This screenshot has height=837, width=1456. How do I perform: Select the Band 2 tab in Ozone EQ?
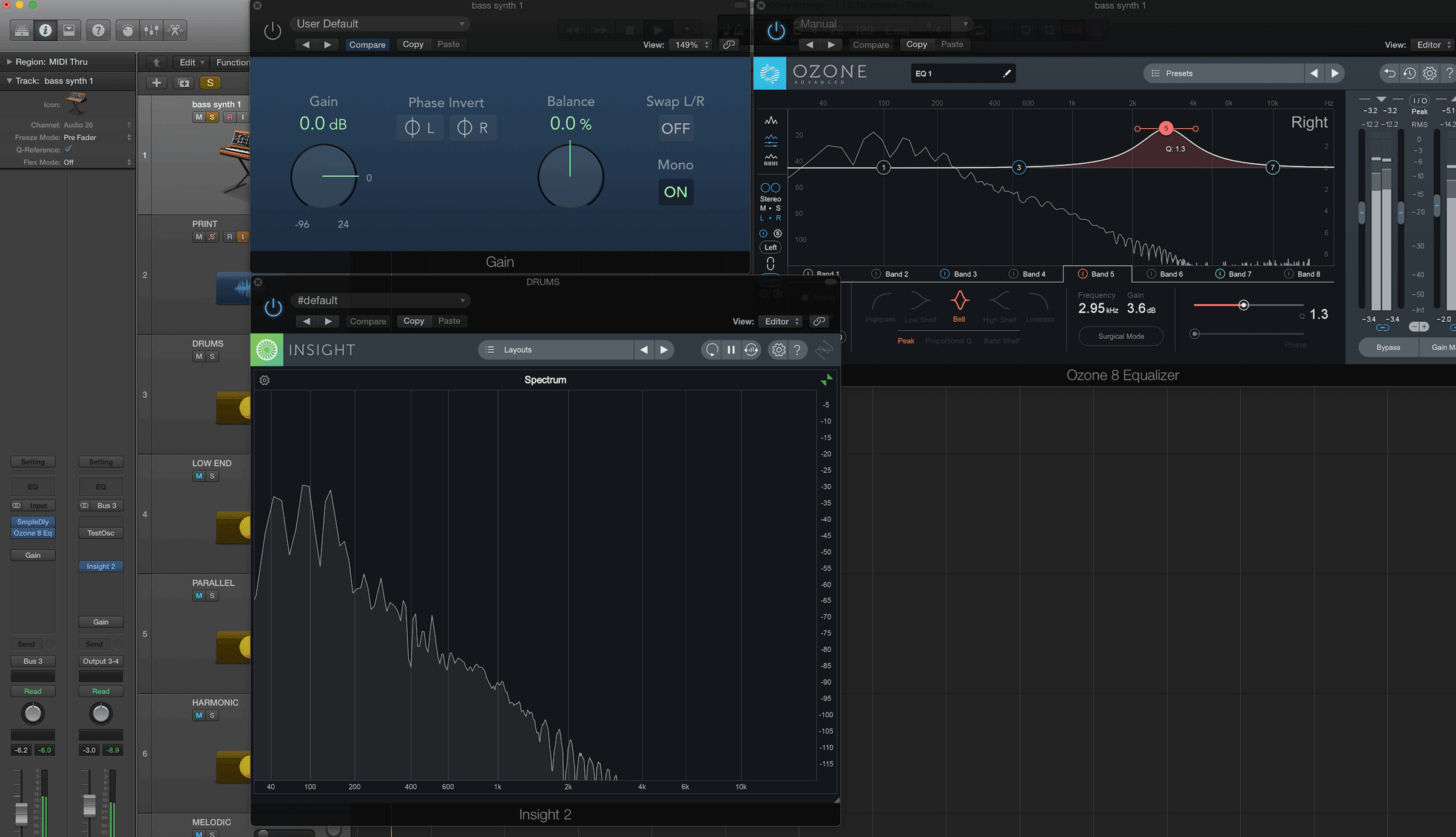[890, 274]
